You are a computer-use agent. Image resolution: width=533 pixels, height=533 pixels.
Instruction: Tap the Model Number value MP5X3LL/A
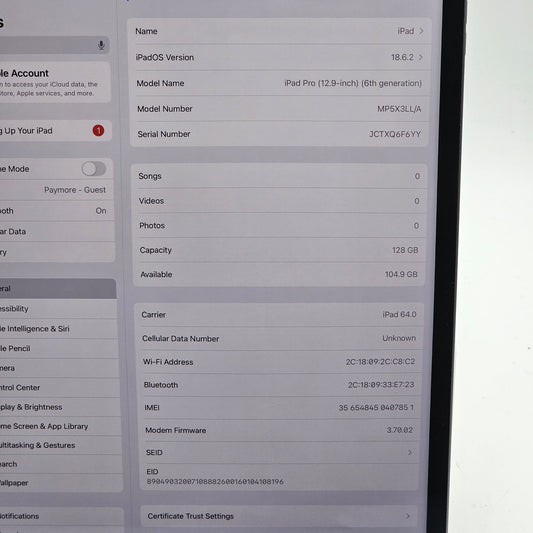coord(399,109)
